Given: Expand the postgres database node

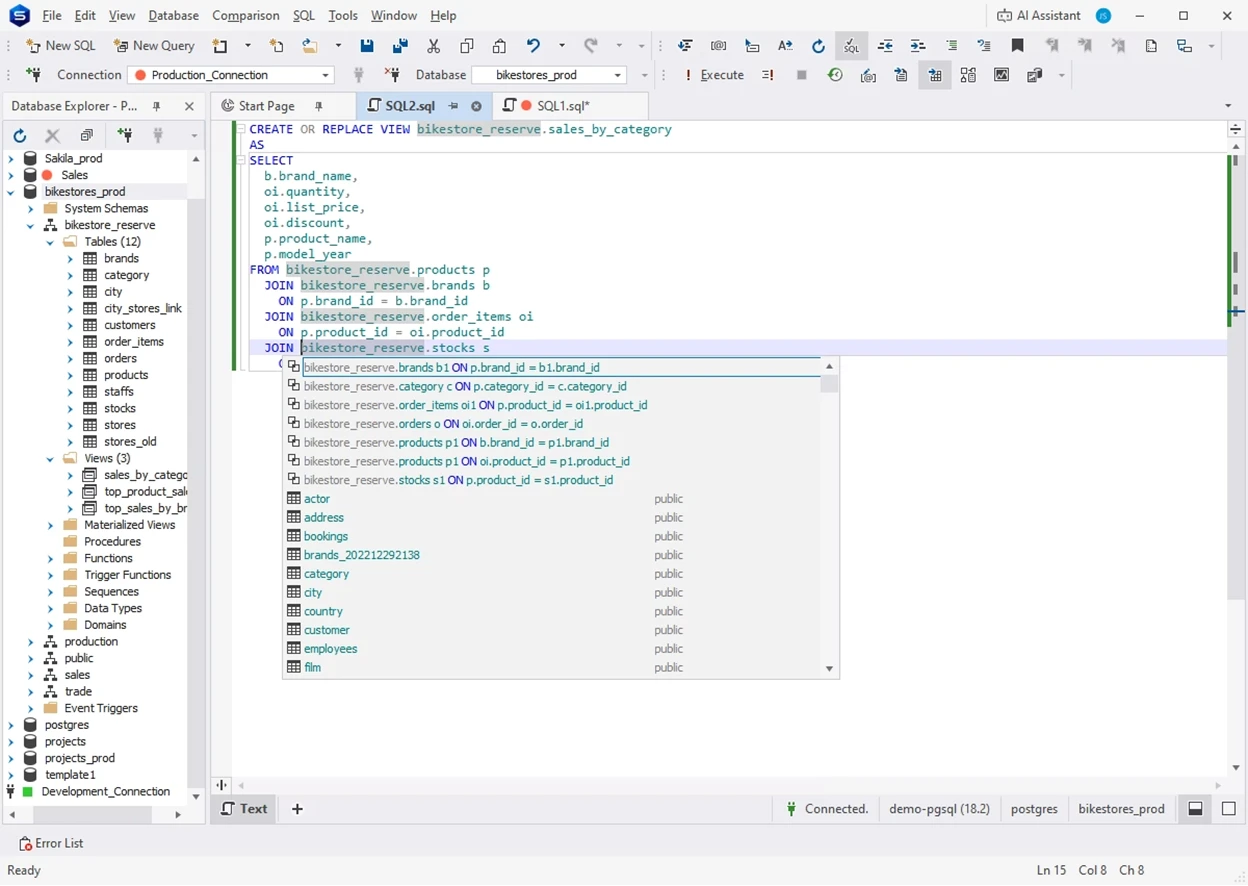Looking at the screenshot, I should coord(11,725).
